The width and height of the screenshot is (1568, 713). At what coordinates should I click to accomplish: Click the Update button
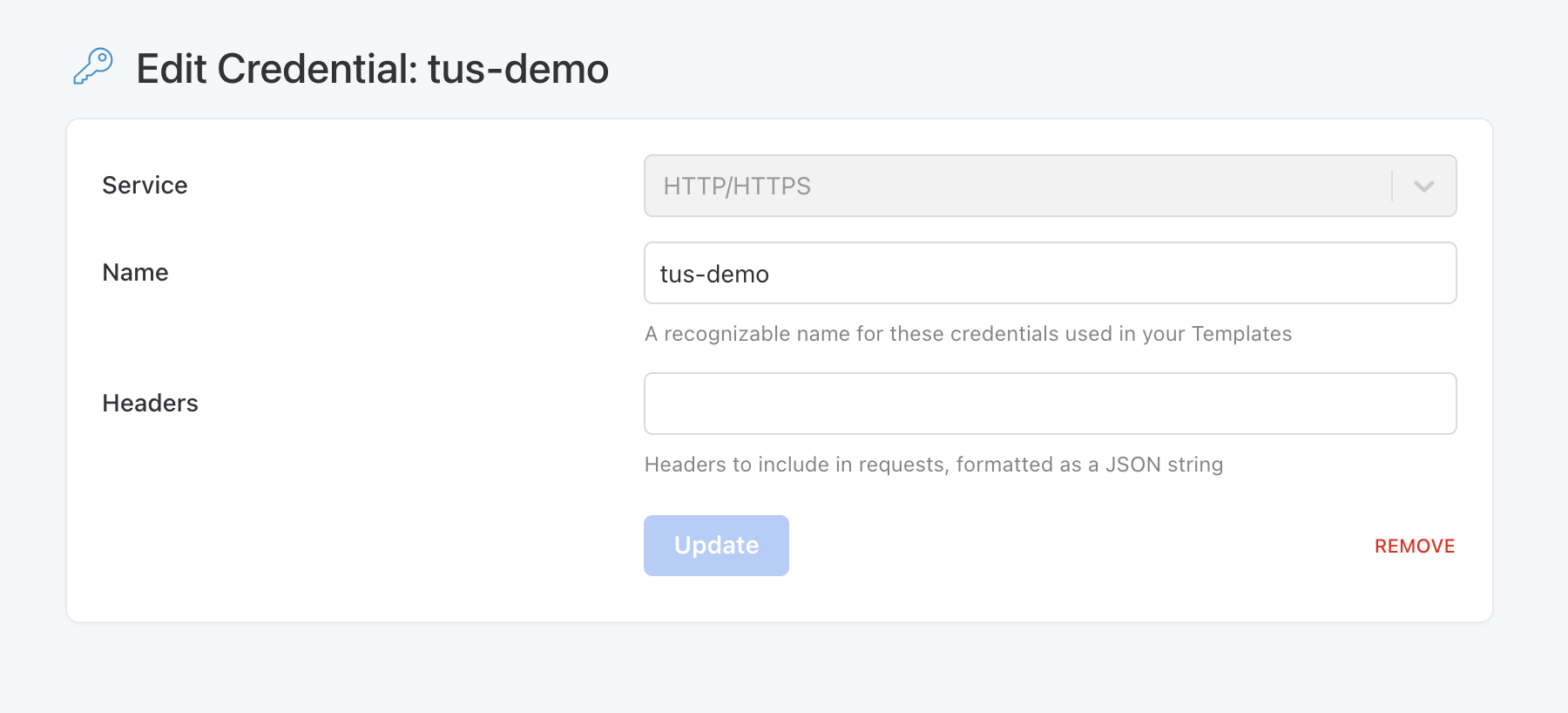716,546
